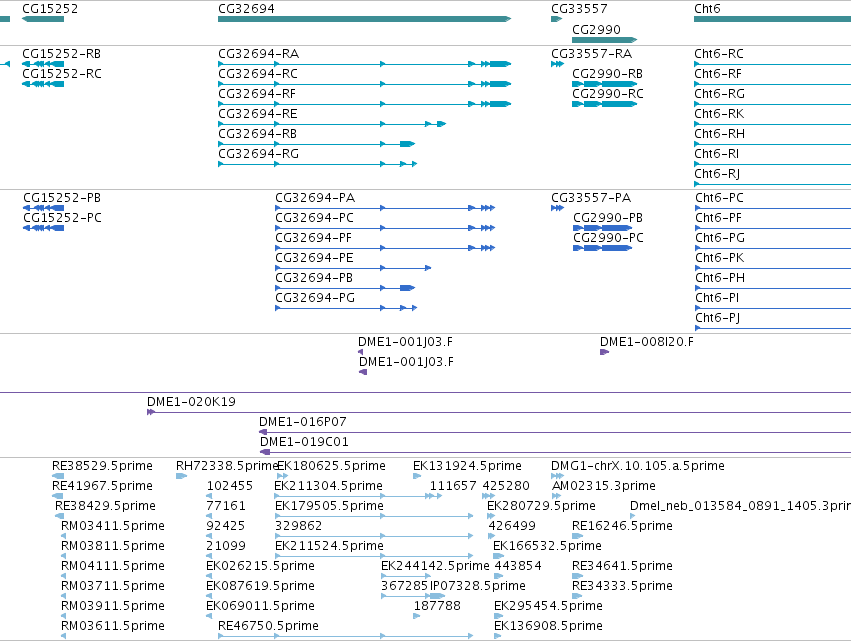This screenshot has width=851, height=641.
Task: Open the IP07328.5prime EST label
Action: click(x=478, y=586)
